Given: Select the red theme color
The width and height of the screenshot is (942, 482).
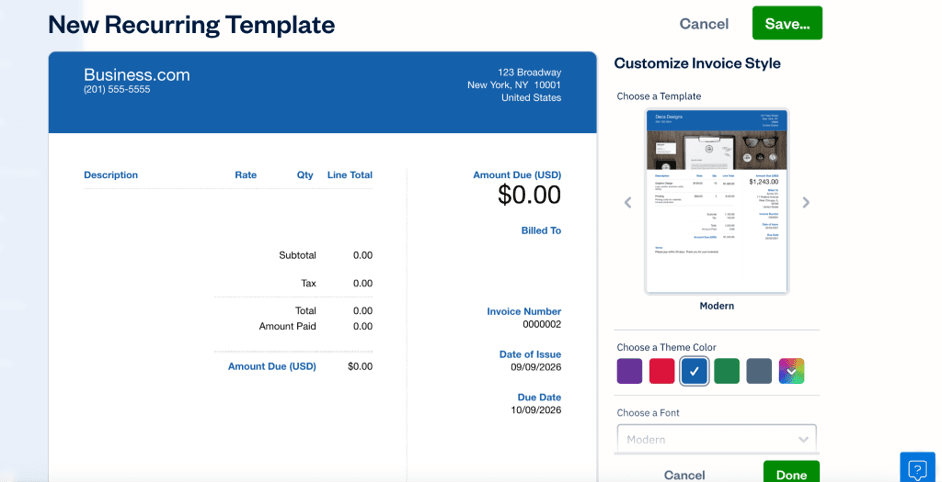Looking at the screenshot, I should click(x=662, y=371).
